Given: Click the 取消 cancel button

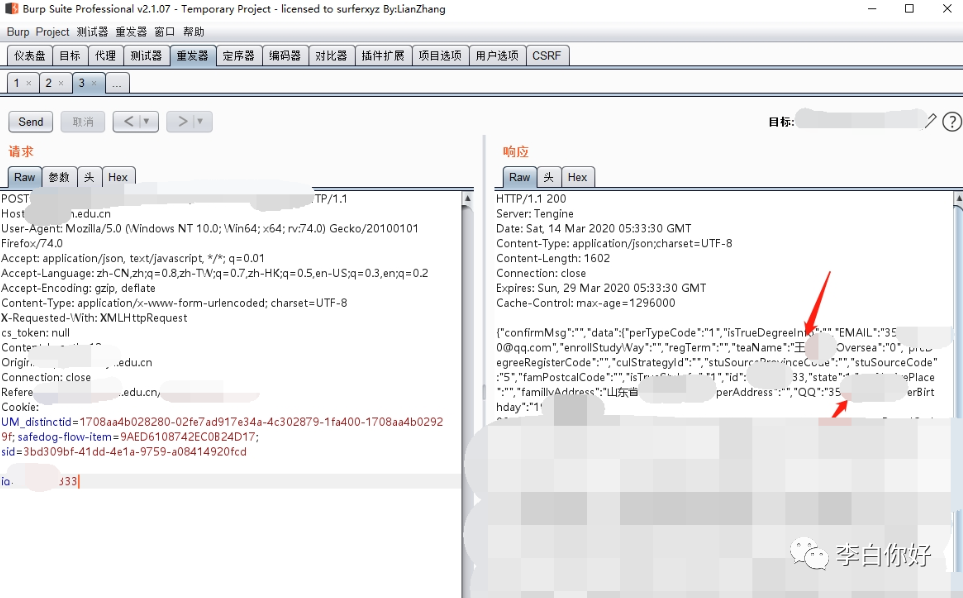Looking at the screenshot, I should (x=83, y=122).
